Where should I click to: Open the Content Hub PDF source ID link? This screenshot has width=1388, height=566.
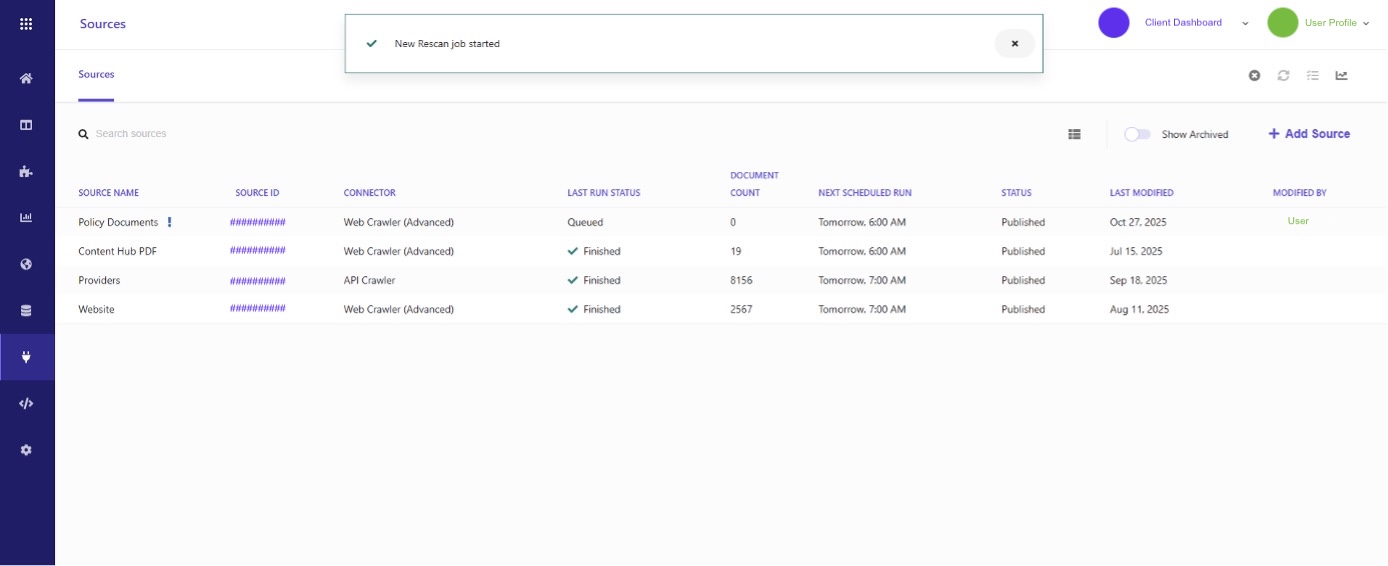click(x=258, y=251)
